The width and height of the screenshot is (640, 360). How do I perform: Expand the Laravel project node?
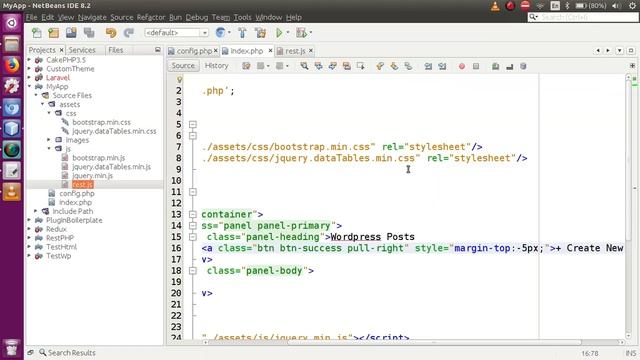click(29, 78)
